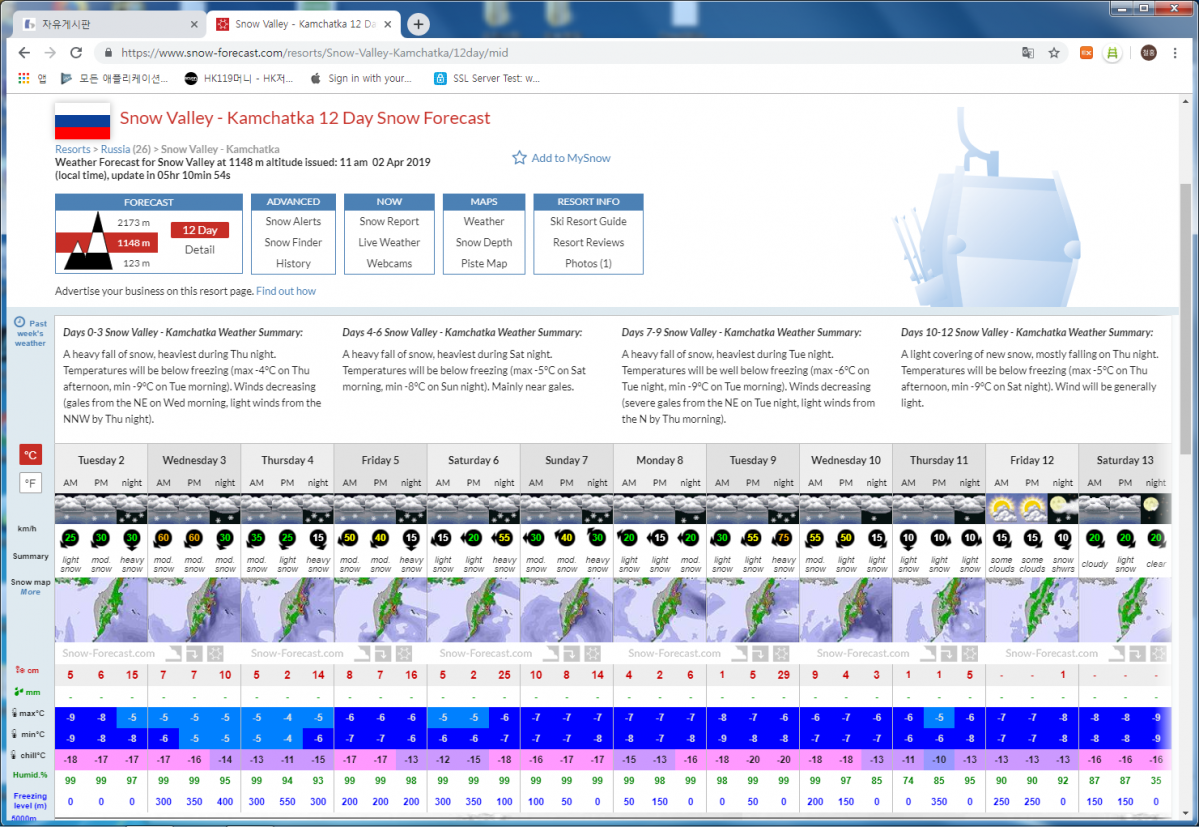The image size is (1199, 827).
Task: Open Live Weather in the Now menu
Action: click(x=389, y=242)
